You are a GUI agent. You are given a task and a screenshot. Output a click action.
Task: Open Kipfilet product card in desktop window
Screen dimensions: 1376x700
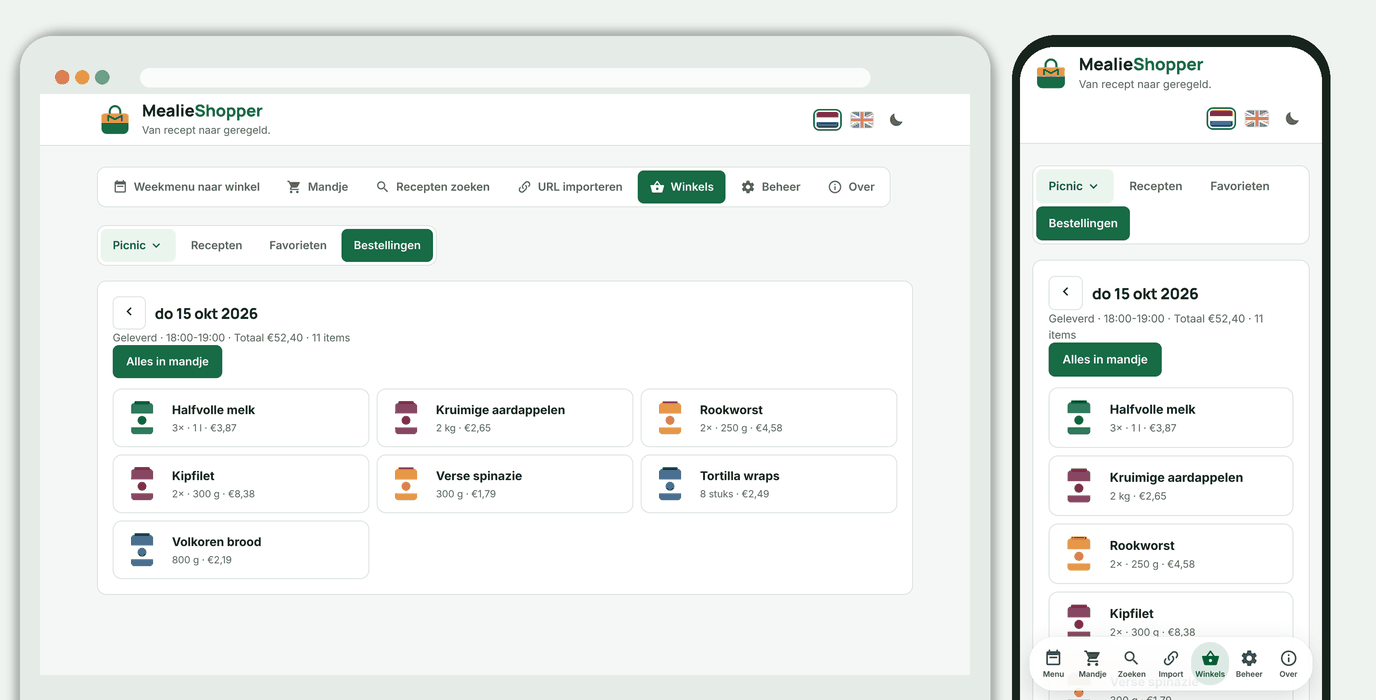(x=241, y=484)
